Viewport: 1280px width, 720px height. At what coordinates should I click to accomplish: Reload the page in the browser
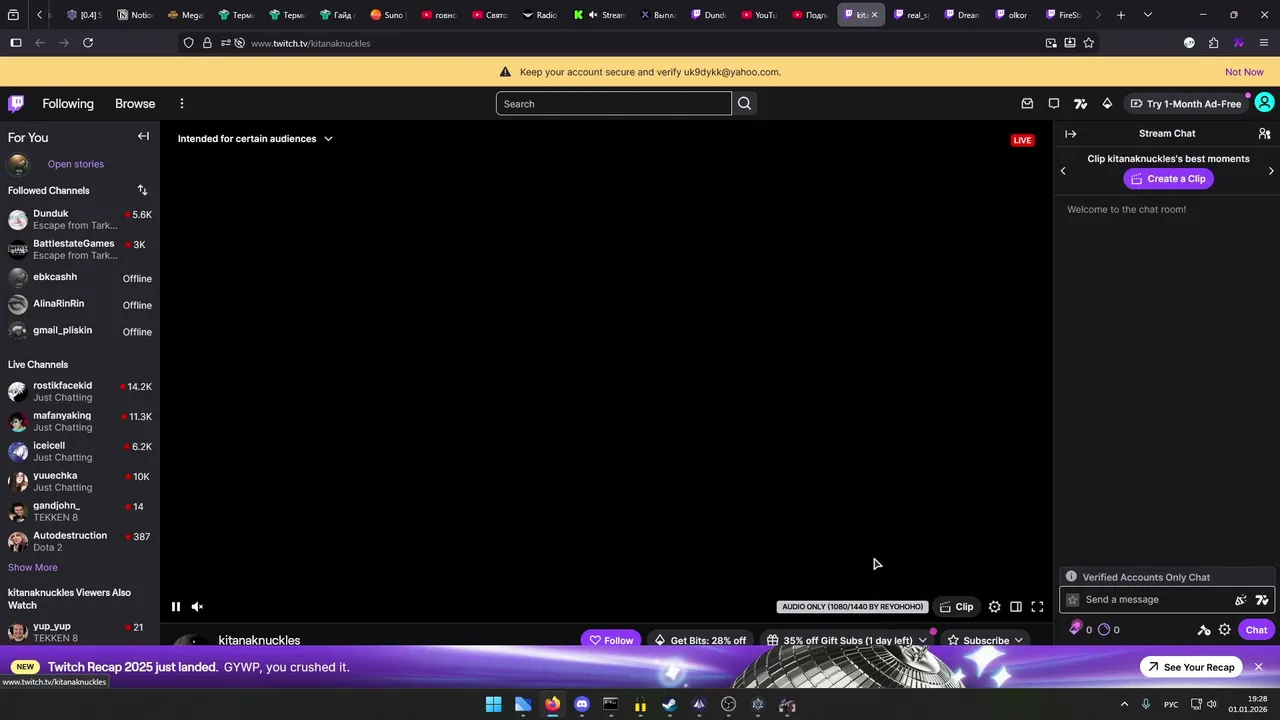[x=88, y=43]
